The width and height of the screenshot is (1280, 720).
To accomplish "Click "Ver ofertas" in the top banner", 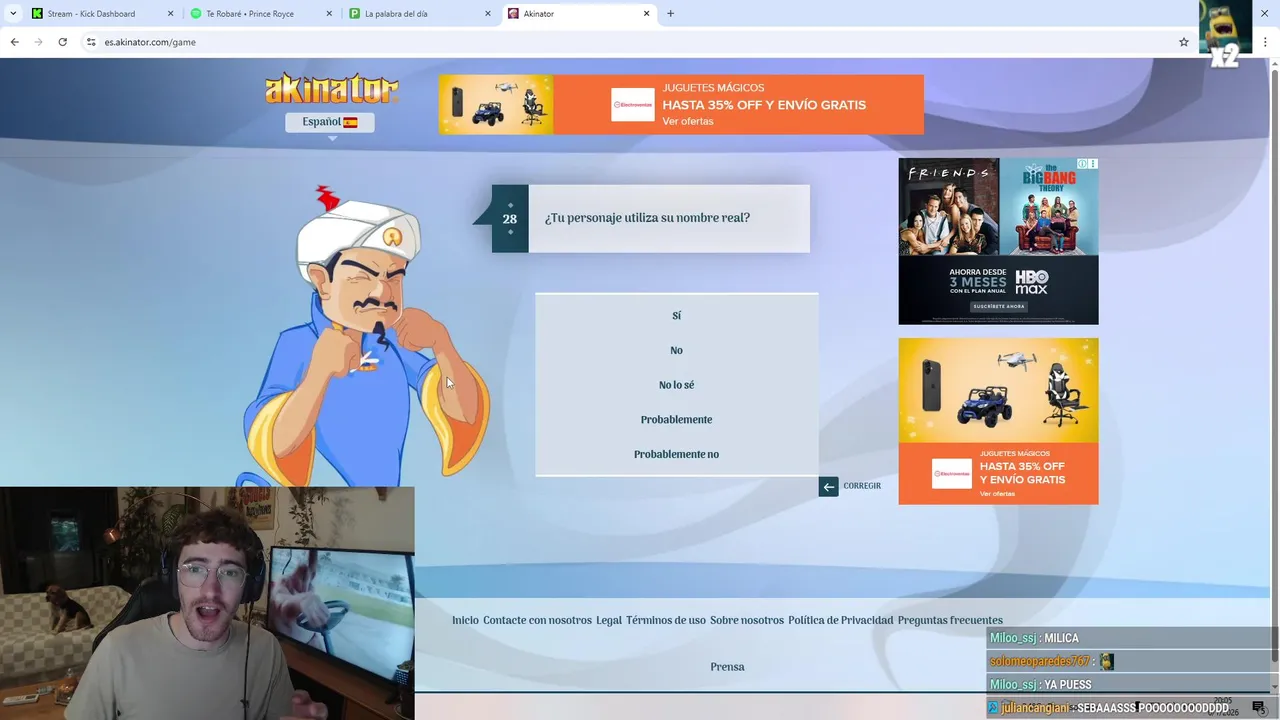I will coord(688,121).
